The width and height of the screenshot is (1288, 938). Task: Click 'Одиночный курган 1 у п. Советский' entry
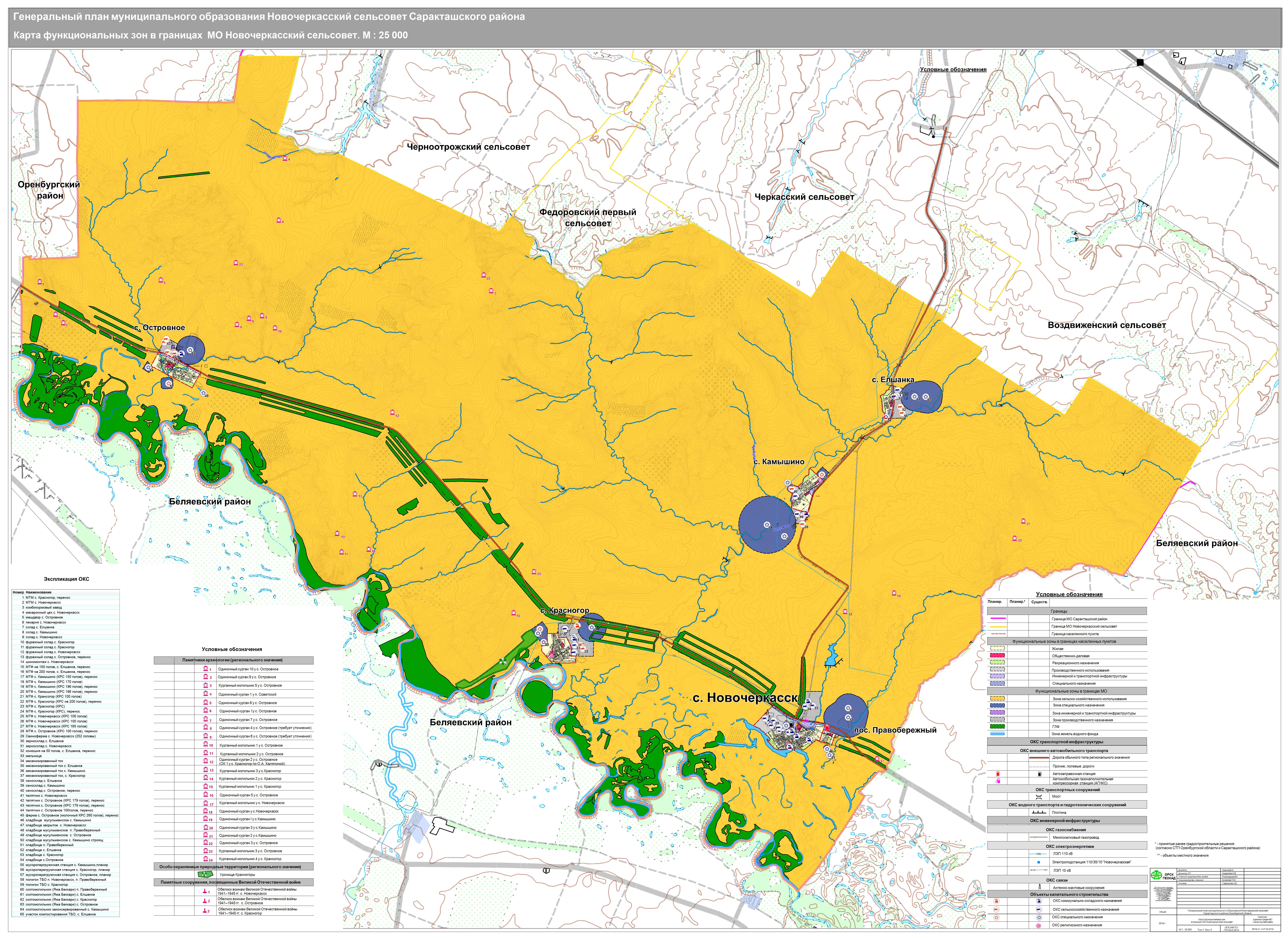point(248,694)
